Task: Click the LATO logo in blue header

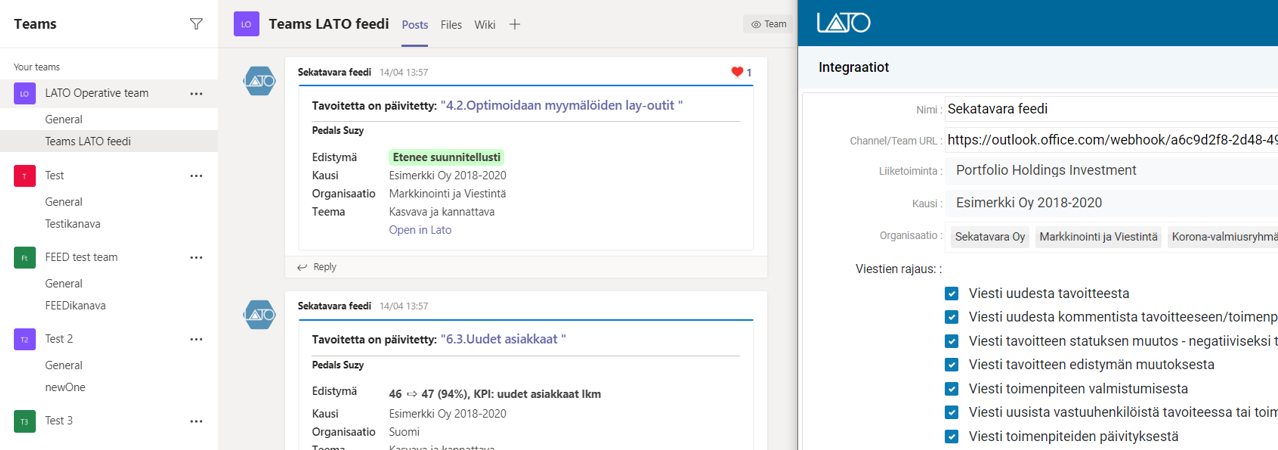Action: tap(843, 22)
